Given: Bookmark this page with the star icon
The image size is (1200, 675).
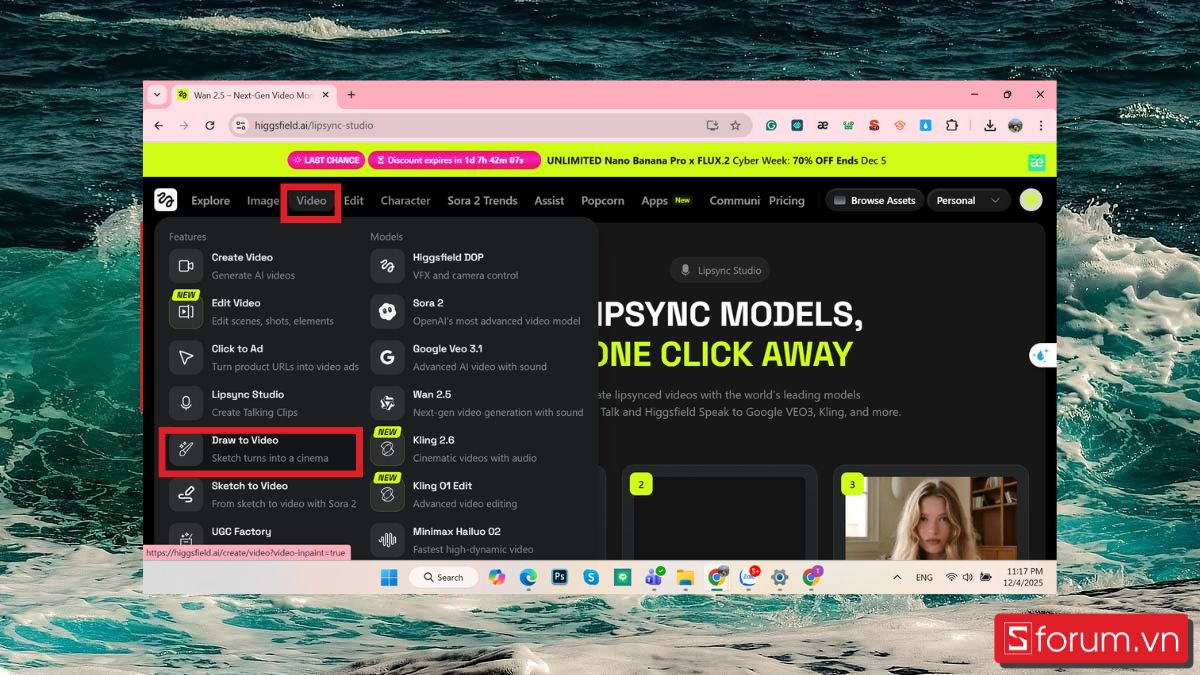Looking at the screenshot, I should click(x=735, y=125).
